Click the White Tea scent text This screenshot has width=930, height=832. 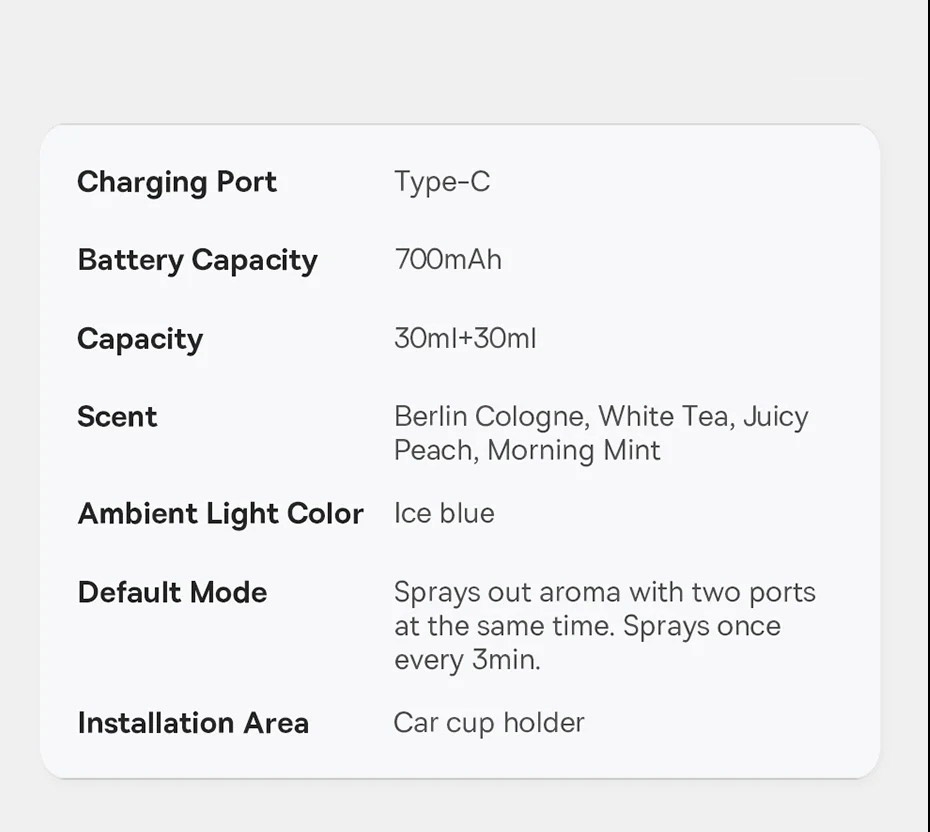click(x=664, y=416)
